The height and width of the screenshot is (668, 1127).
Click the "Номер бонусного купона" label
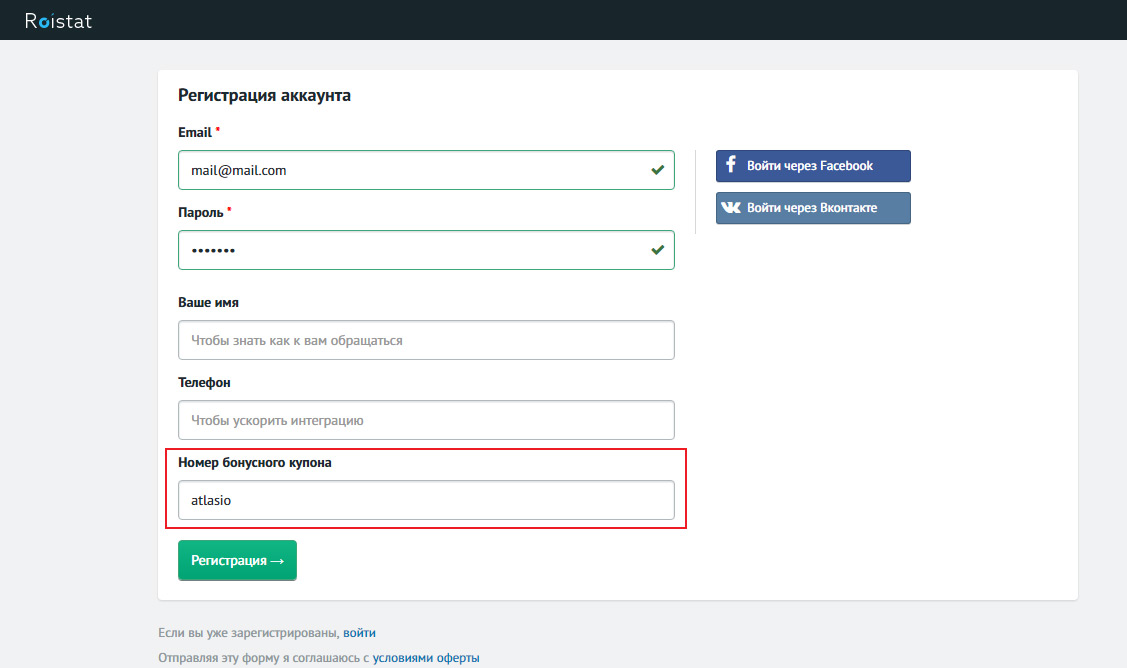tap(254, 462)
